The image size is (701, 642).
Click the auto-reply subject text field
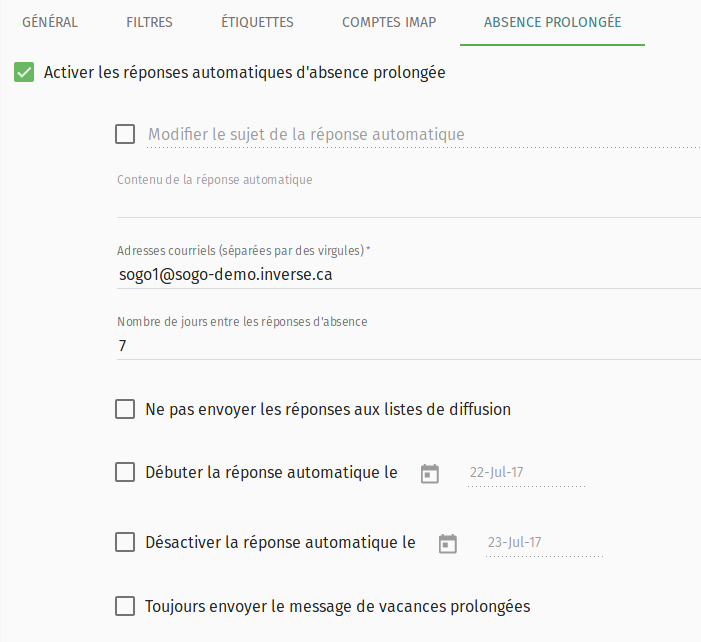point(420,135)
